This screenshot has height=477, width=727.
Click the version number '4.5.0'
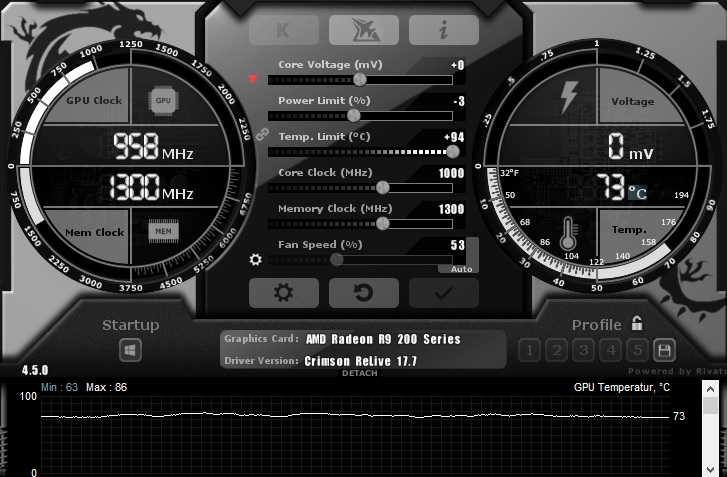tap(35, 370)
